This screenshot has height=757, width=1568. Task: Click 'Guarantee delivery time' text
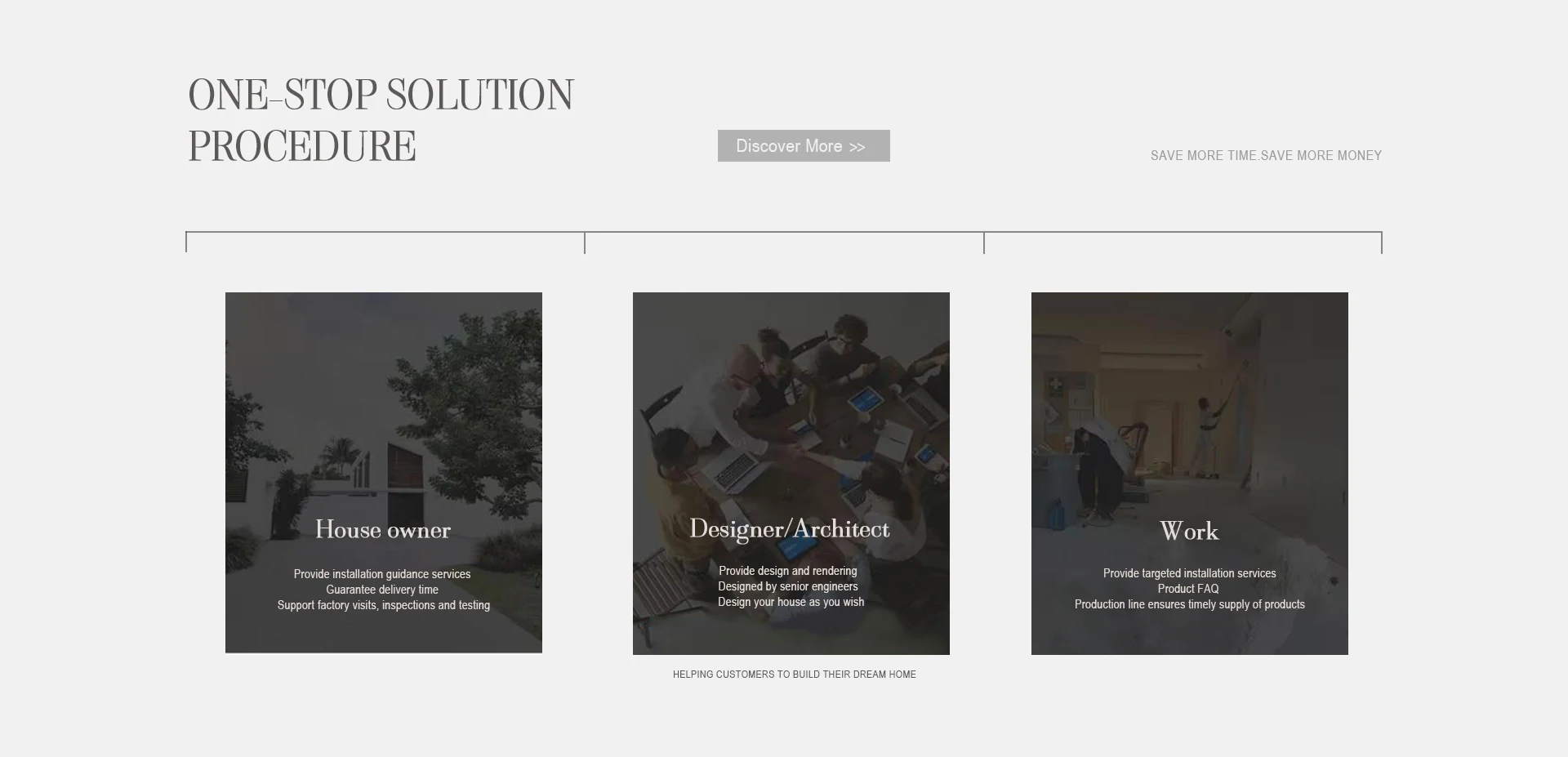(382, 590)
